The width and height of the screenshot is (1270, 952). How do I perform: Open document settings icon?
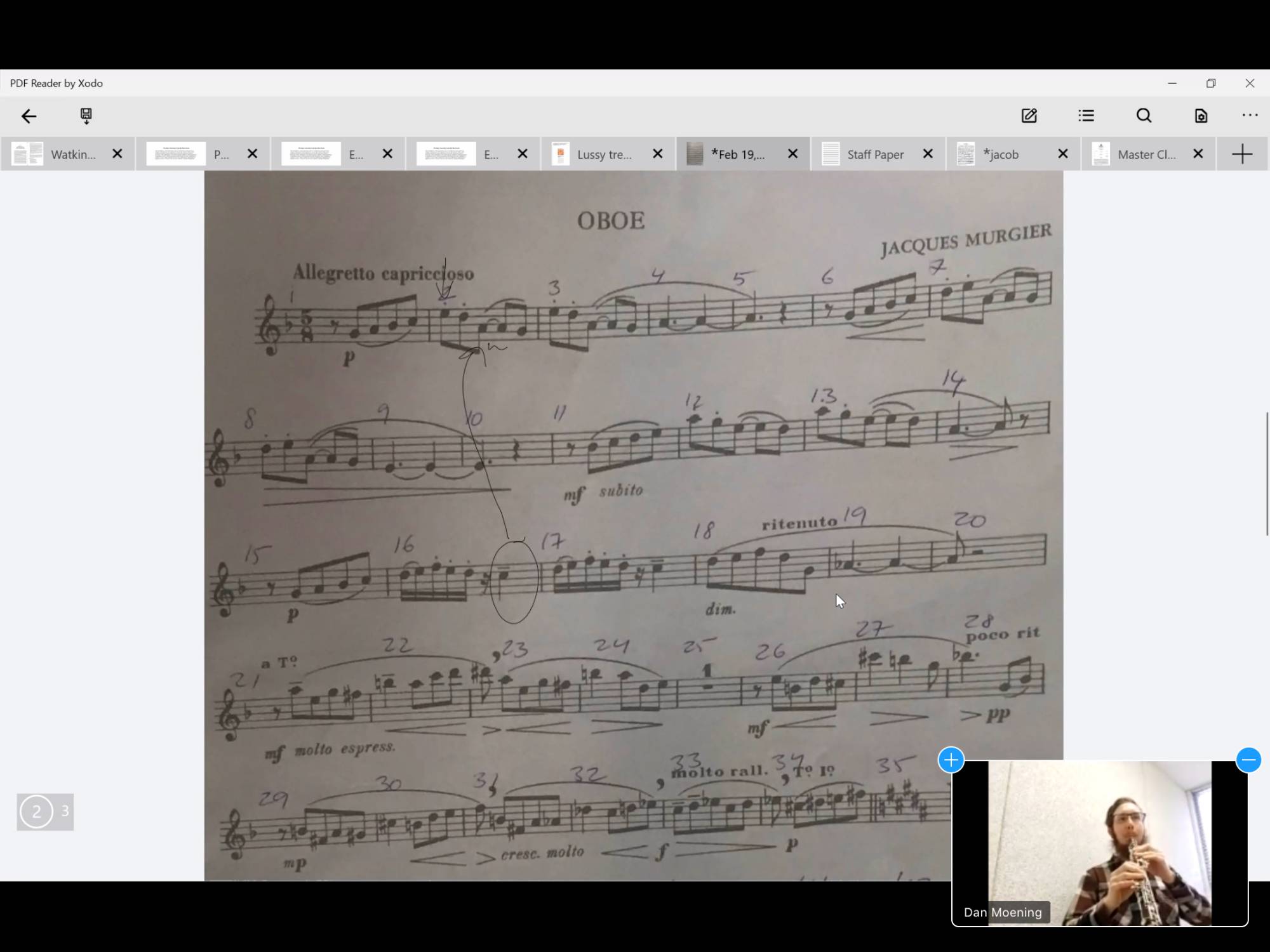click(1200, 116)
